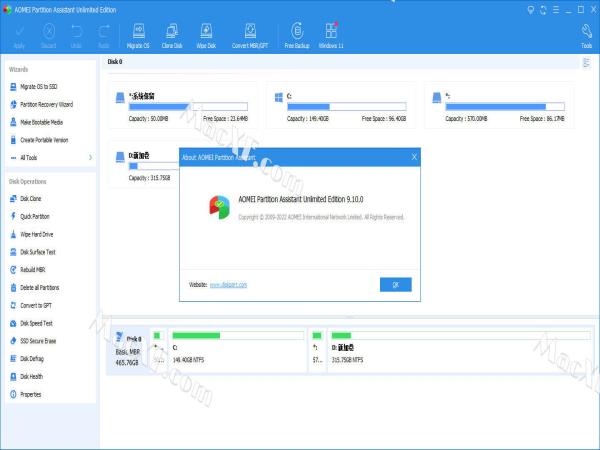Image resolution: width=600 pixels, height=450 pixels.
Task: Select Migrate OS to SSD wizard
Action: tap(38, 87)
